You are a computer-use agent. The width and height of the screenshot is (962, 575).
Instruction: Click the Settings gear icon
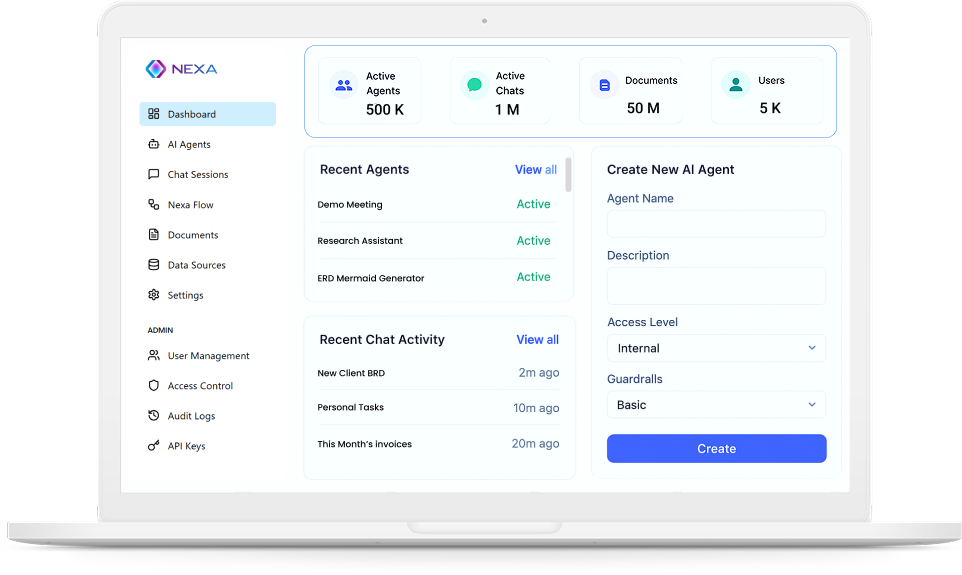[153, 295]
